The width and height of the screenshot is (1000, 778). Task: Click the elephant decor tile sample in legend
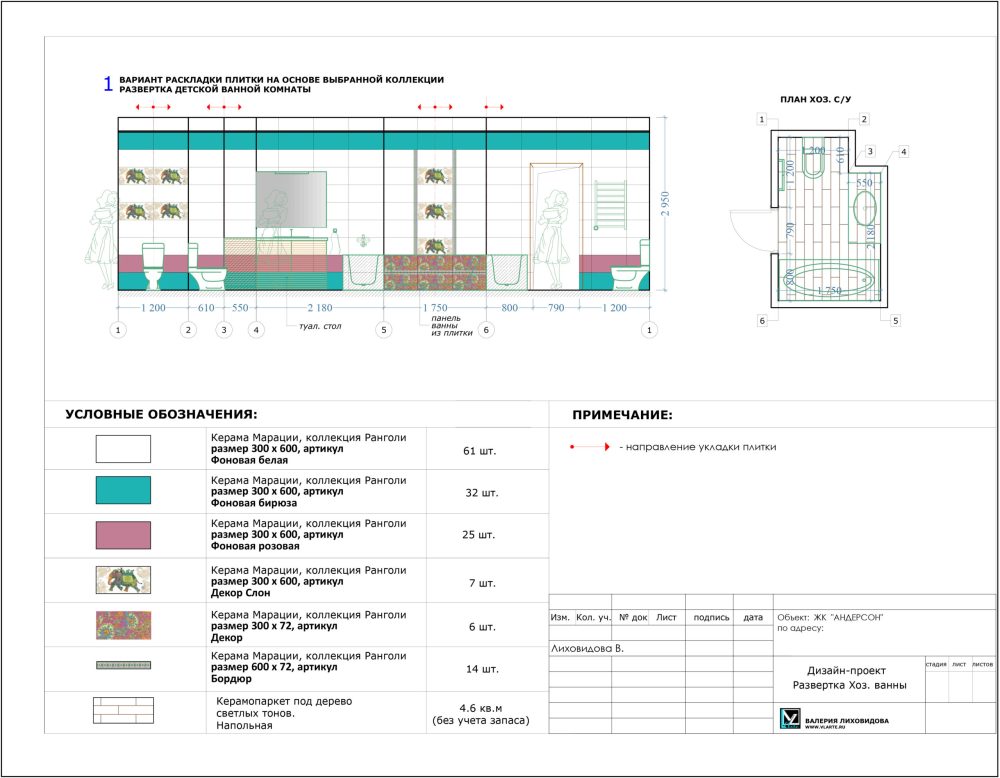click(123, 580)
